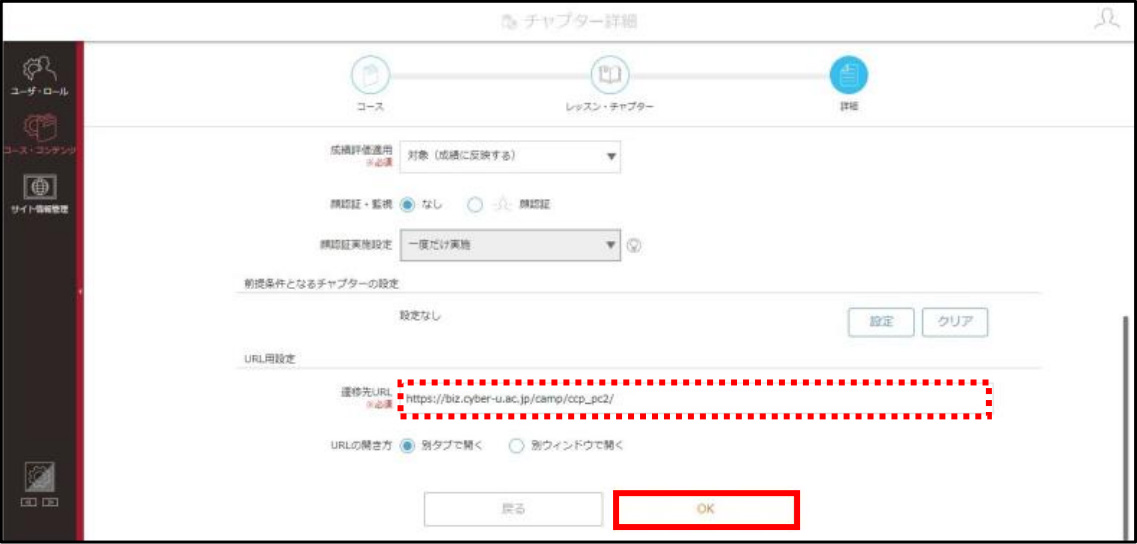Click the 設定 button
The image size is (1137, 544).
point(881,322)
